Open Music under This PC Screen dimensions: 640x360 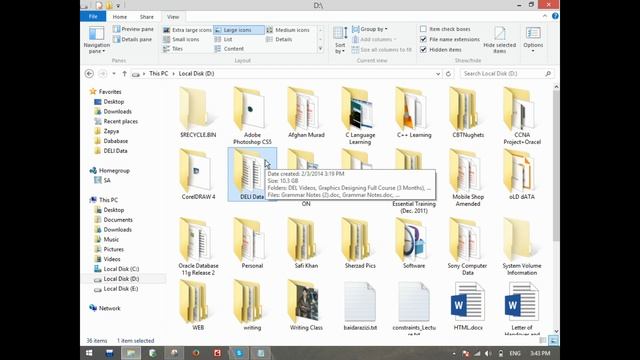point(111,239)
